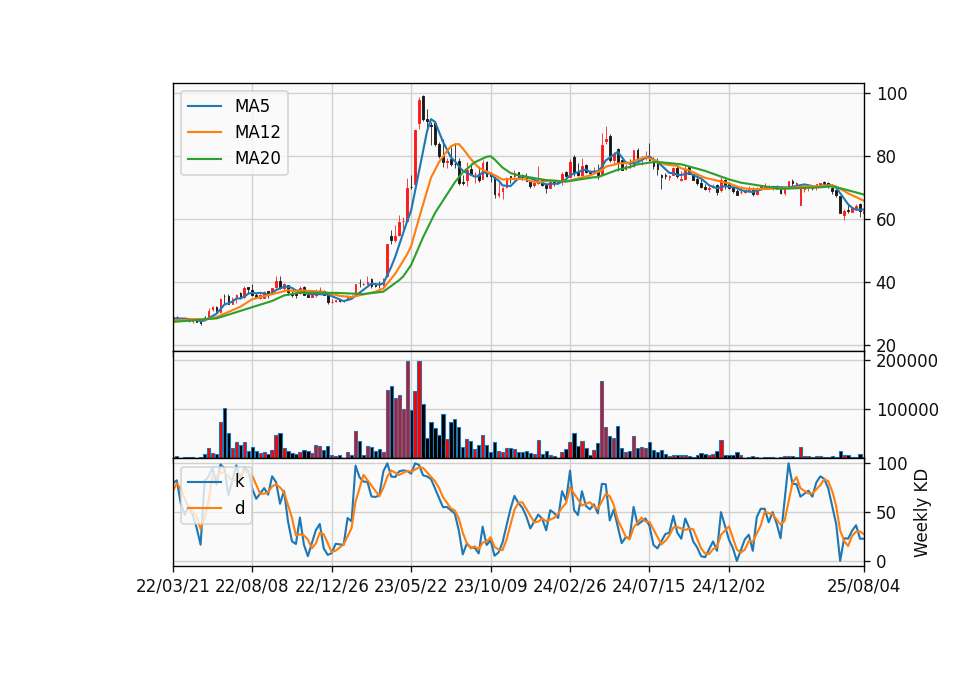Viewport: 960px width, 690px height.
Task: Click the 25/08/04 date tick label
Action: pyautogui.click(x=864, y=586)
